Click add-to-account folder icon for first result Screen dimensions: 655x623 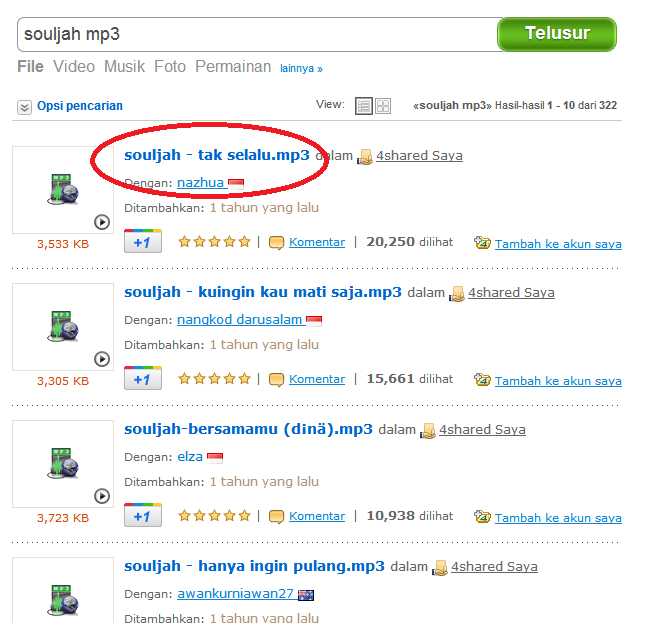coord(482,242)
